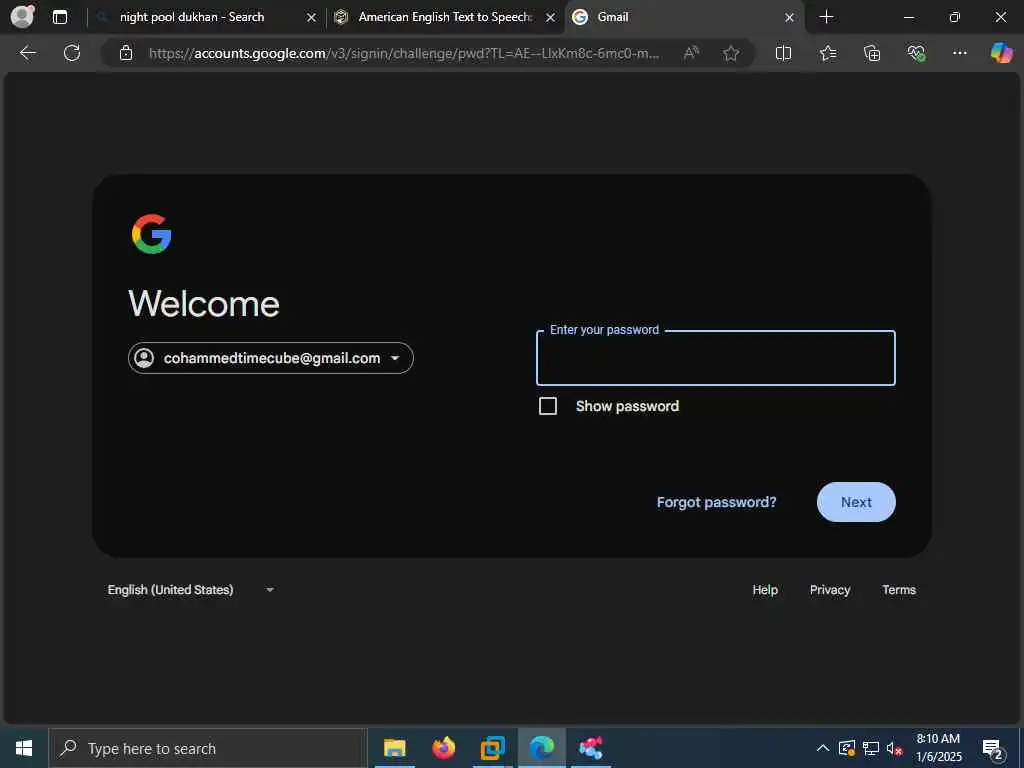Screen dimensions: 1024x768
Task: Focus the Enter your password field
Action: (715, 358)
